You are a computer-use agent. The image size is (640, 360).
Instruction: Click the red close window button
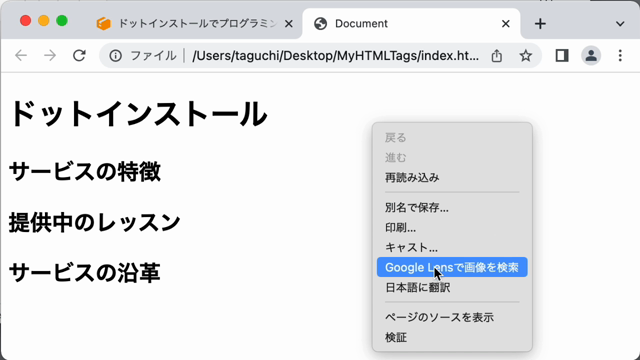[26, 21]
